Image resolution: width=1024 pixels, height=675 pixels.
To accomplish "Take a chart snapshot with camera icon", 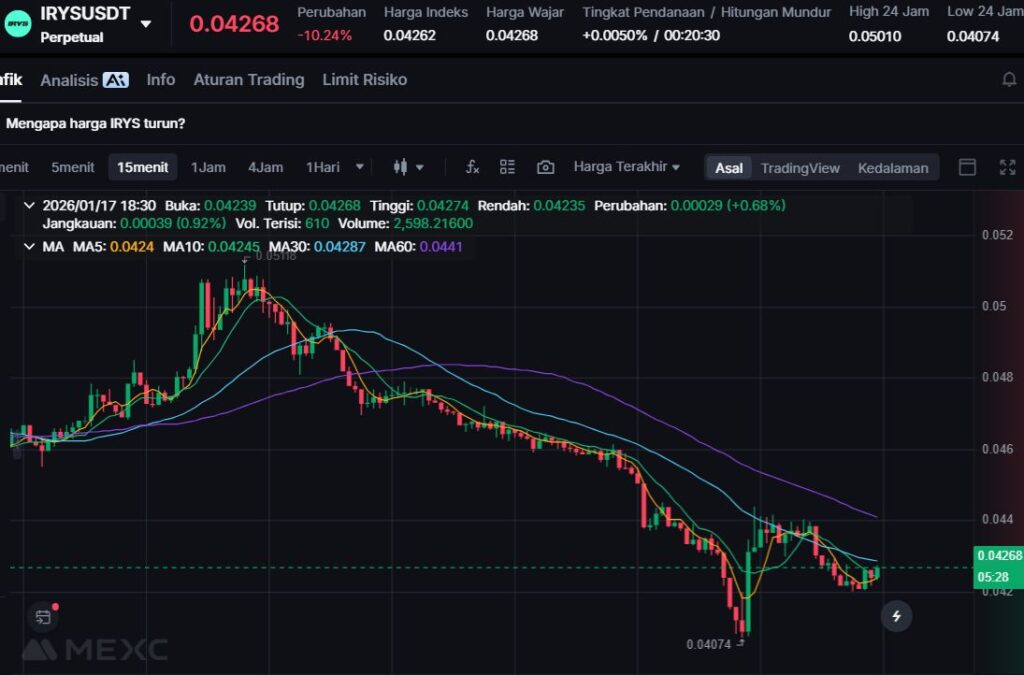I will pos(545,167).
